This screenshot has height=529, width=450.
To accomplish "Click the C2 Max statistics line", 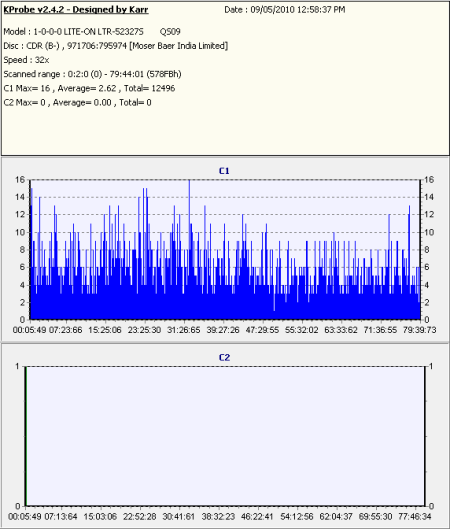I will (77, 102).
